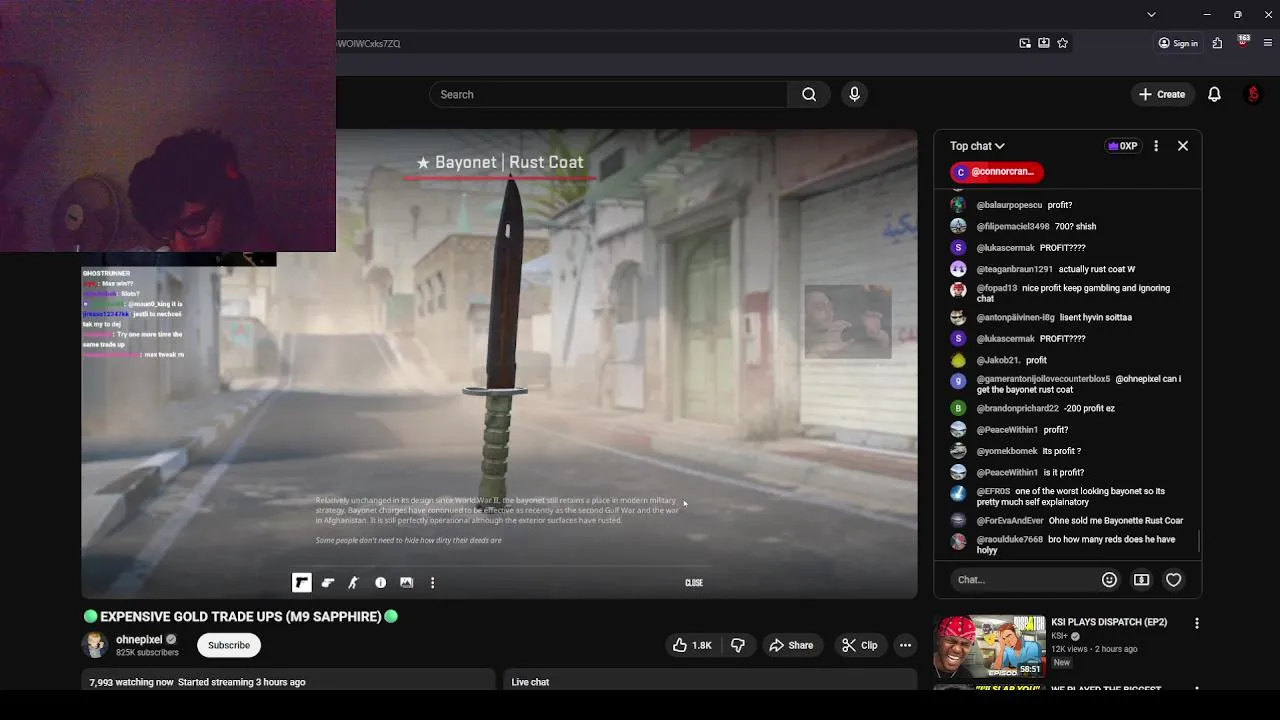Image resolution: width=1280 pixels, height=720 pixels.
Task: Open the chat emoji picker
Action: [x=1109, y=580]
